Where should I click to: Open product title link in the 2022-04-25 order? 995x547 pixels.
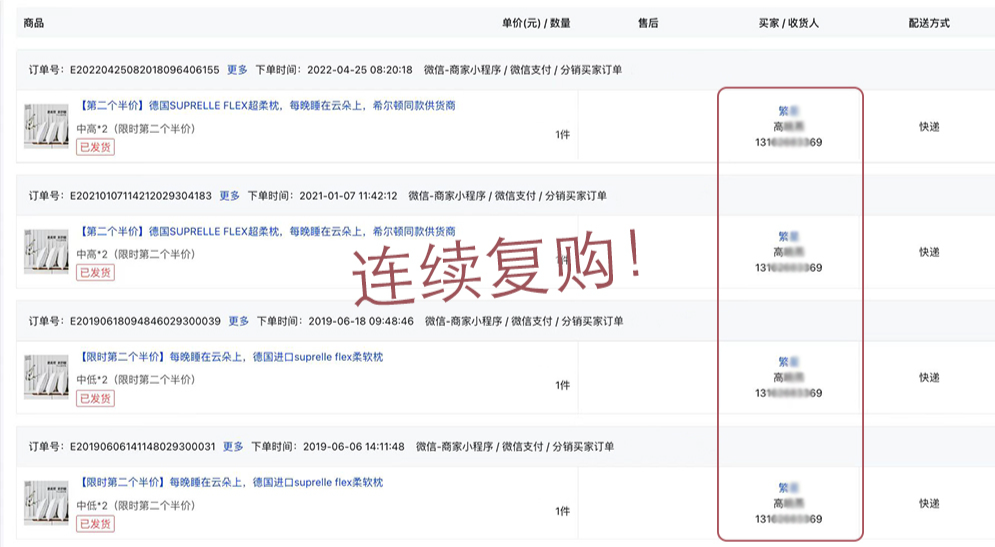[267, 106]
